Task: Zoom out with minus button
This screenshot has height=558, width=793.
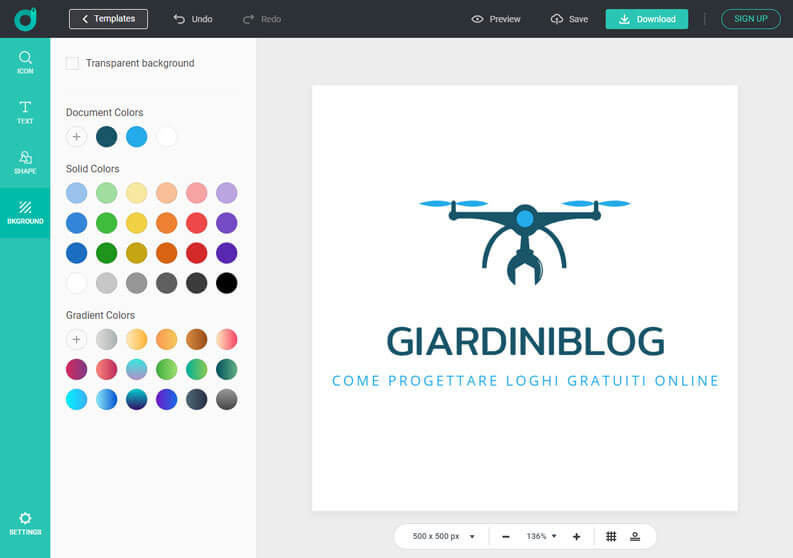Action: pyautogui.click(x=506, y=537)
